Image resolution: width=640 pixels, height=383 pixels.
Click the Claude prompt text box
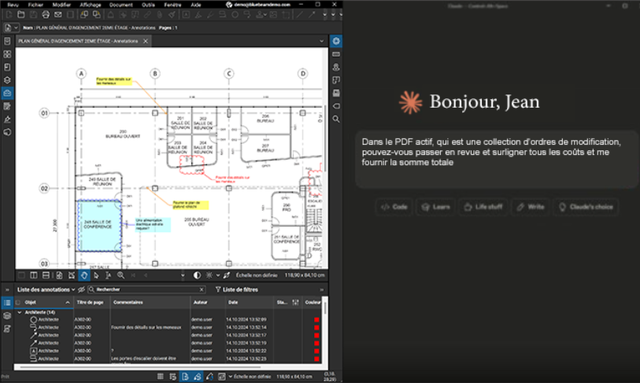497,159
